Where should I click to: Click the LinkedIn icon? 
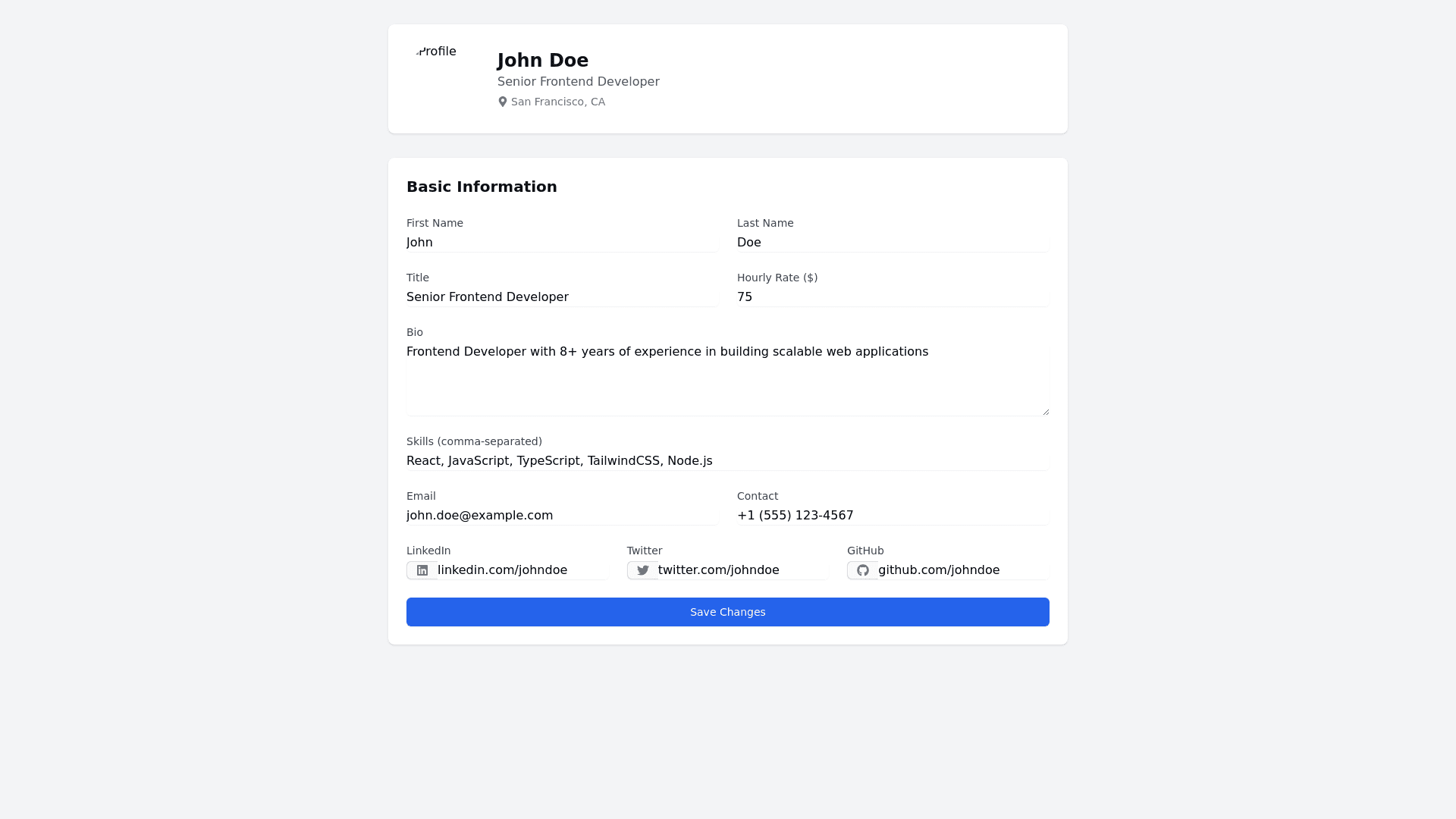pos(422,570)
